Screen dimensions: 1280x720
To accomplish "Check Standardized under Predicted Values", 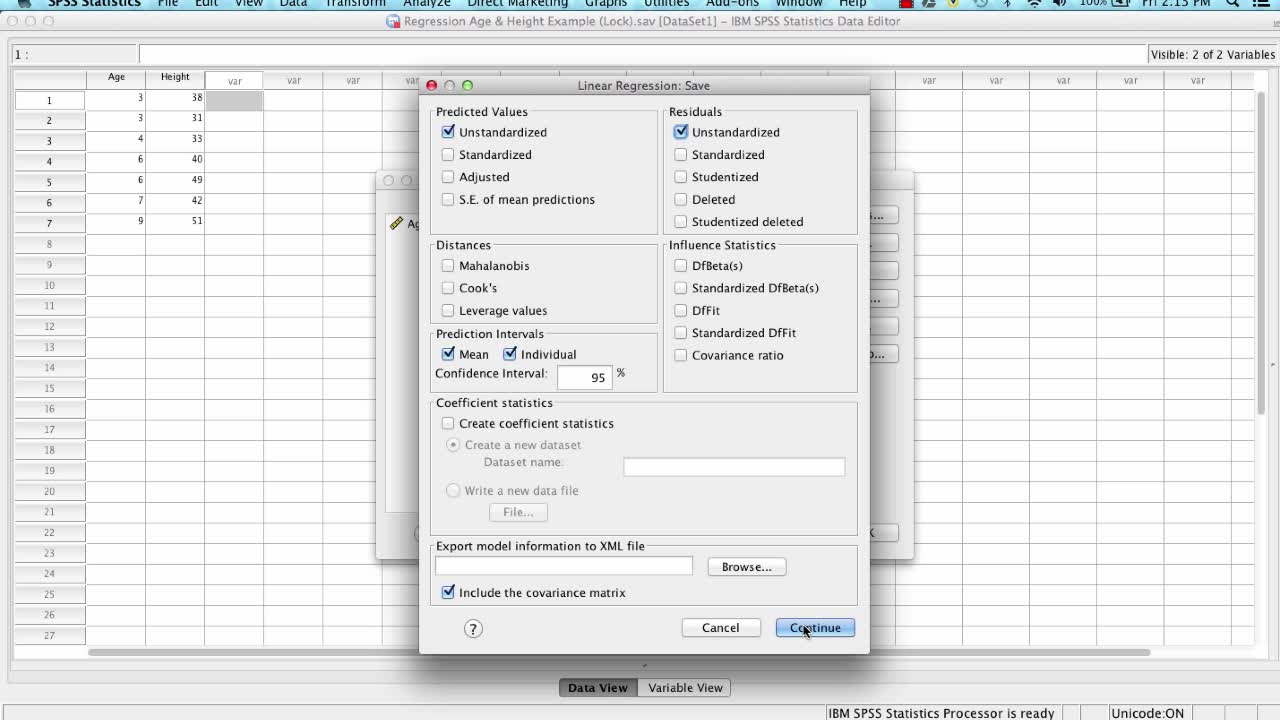I will coord(448,155).
